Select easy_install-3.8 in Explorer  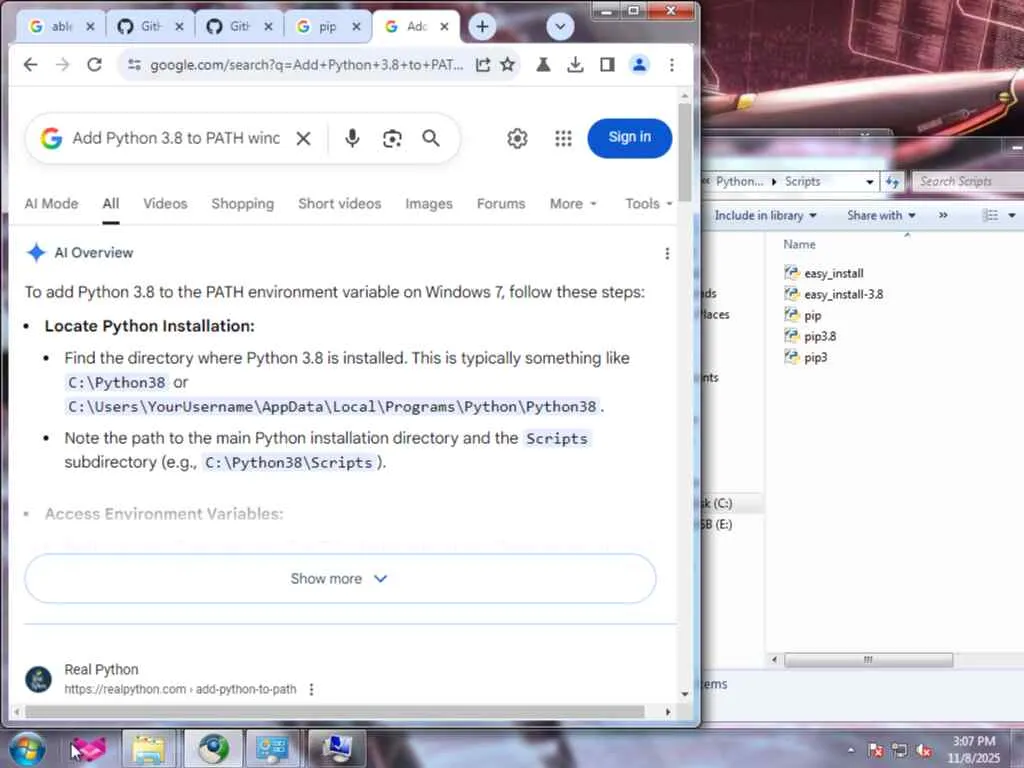click(833, 294)
